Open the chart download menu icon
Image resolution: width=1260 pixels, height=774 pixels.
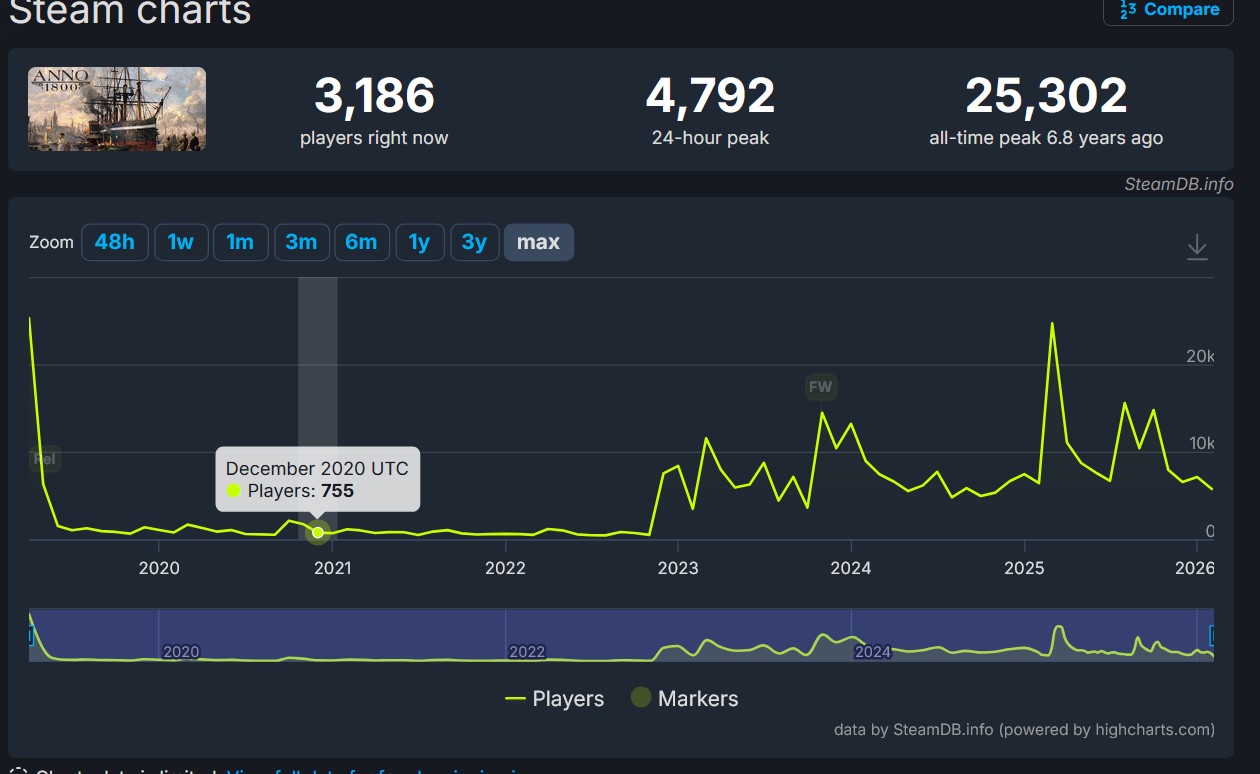1197,247
